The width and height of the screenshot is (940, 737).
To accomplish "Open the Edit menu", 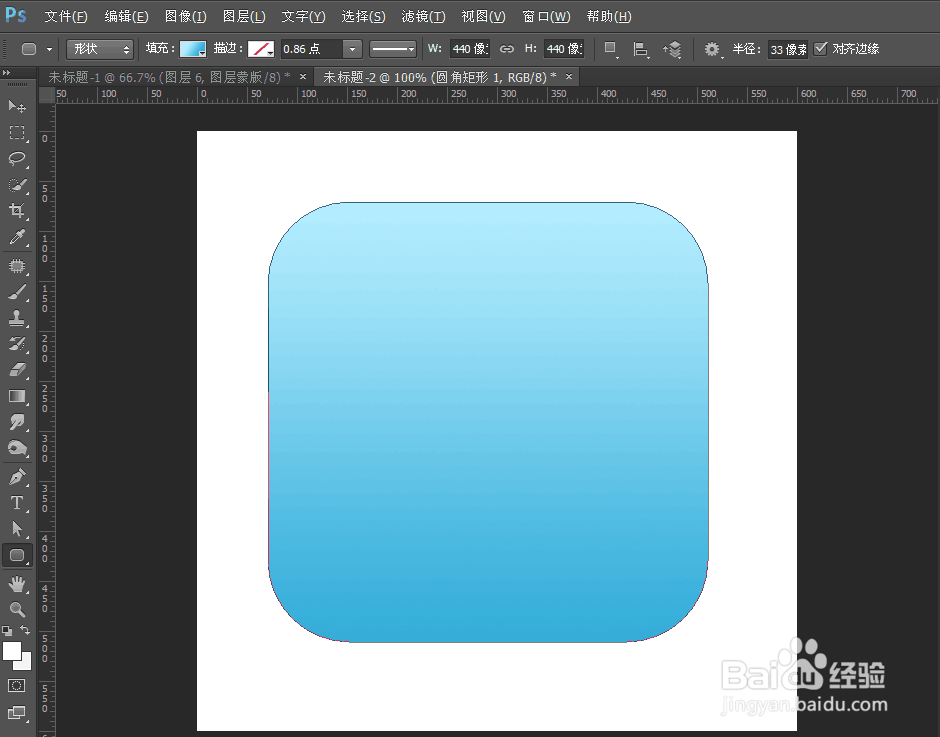I will (x=126, y=16).
